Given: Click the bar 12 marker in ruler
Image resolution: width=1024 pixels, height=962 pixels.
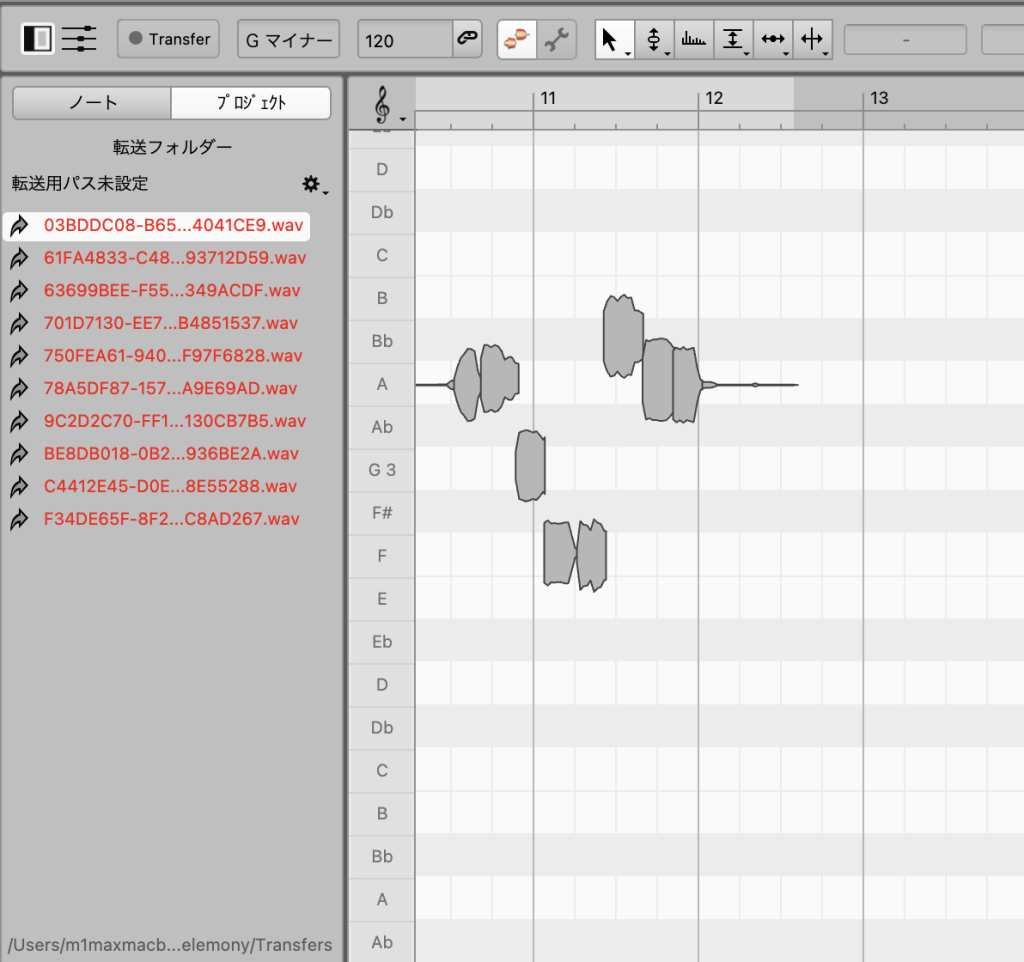Looking at the screenshot, I should 712,98.
